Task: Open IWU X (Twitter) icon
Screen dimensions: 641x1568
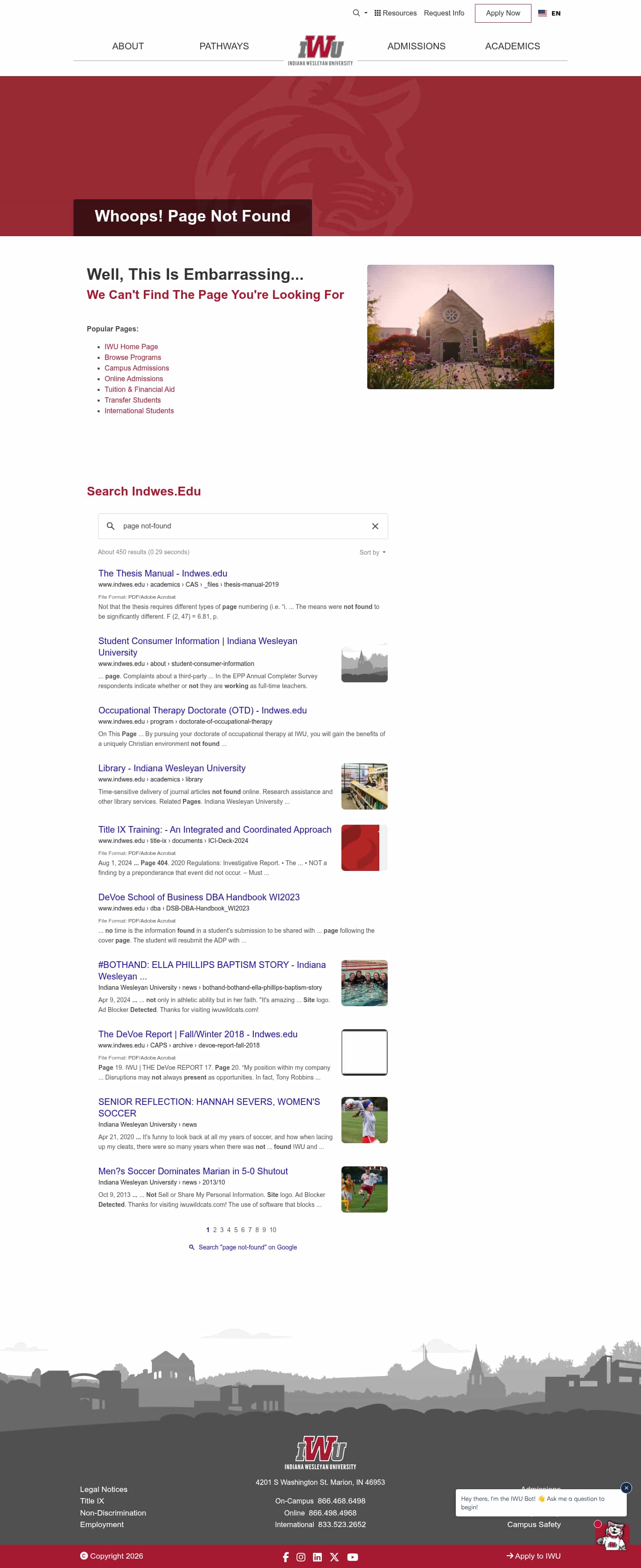Action: coord(334,1556)
